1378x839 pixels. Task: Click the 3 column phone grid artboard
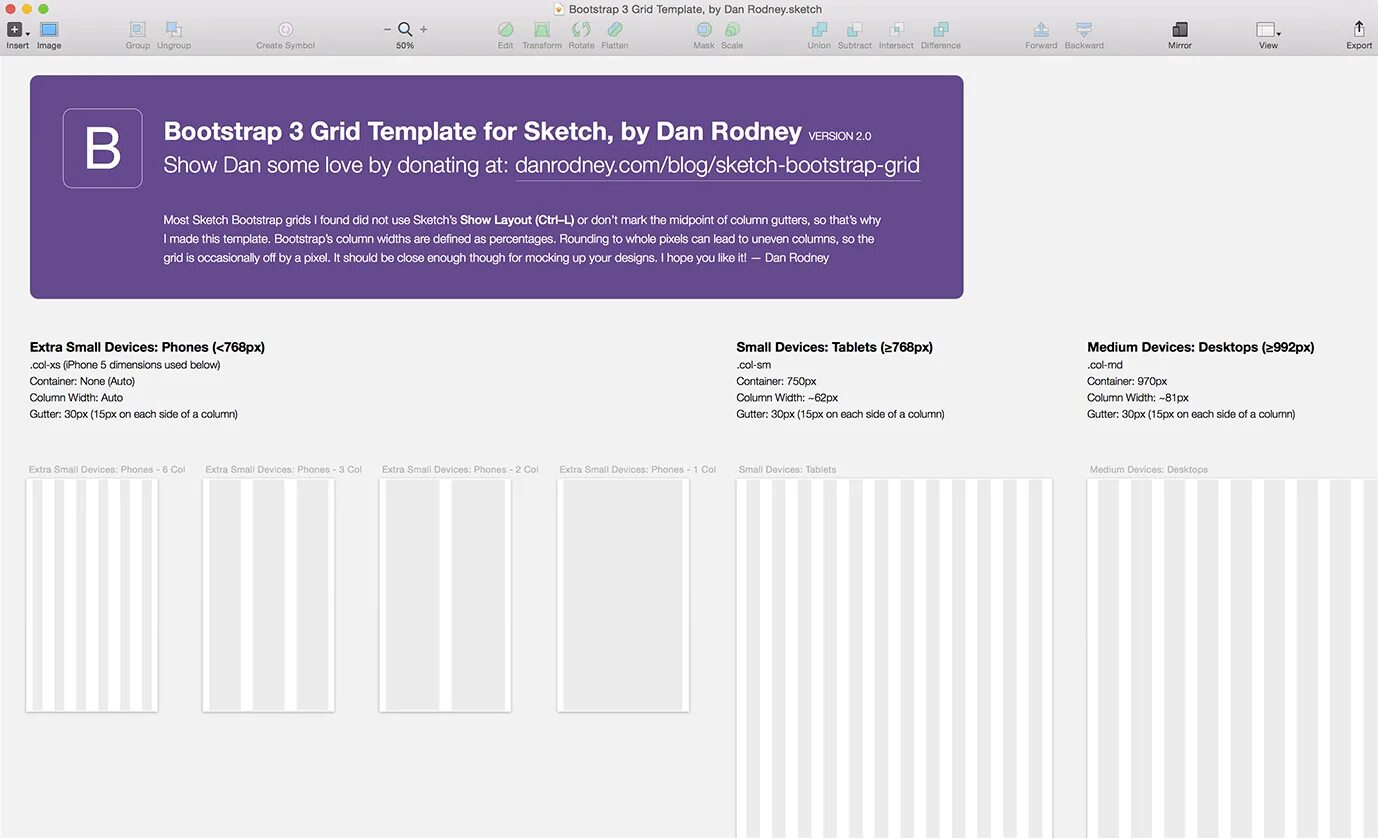point(268,595)
